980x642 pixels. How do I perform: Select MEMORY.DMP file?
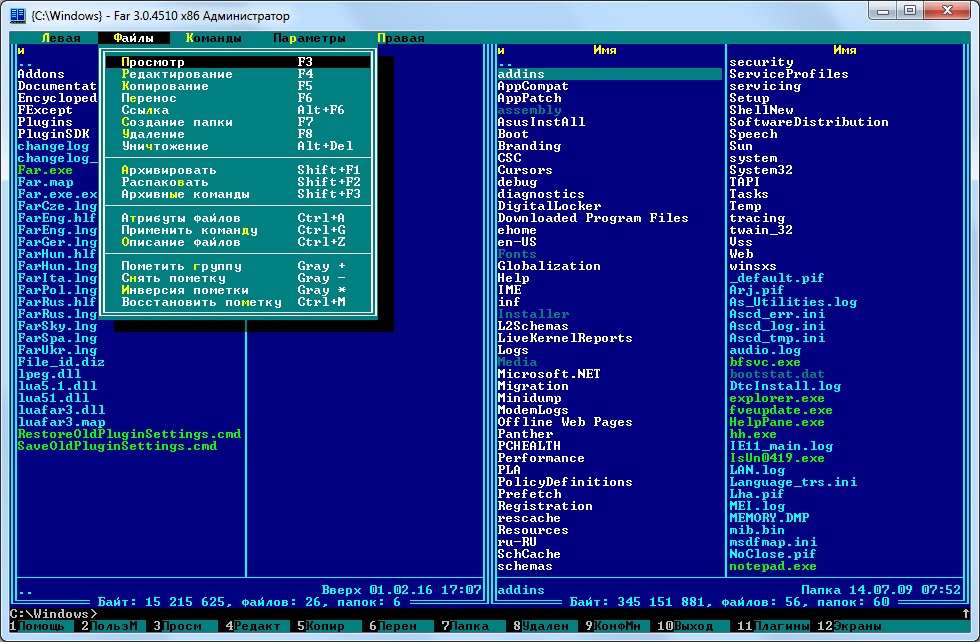769,518
